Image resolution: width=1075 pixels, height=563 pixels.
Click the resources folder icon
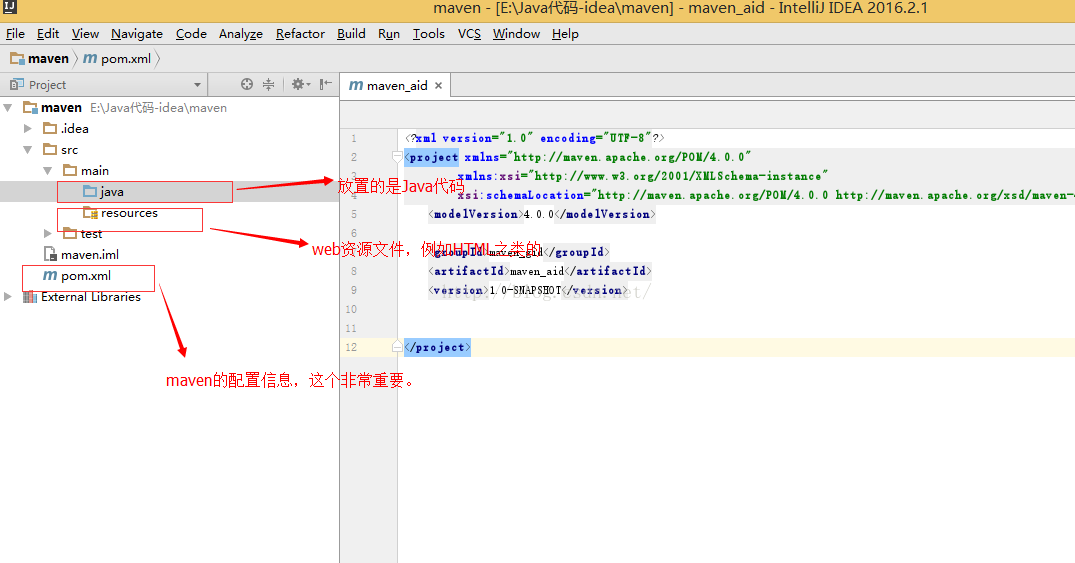click(x=90, y=213)
